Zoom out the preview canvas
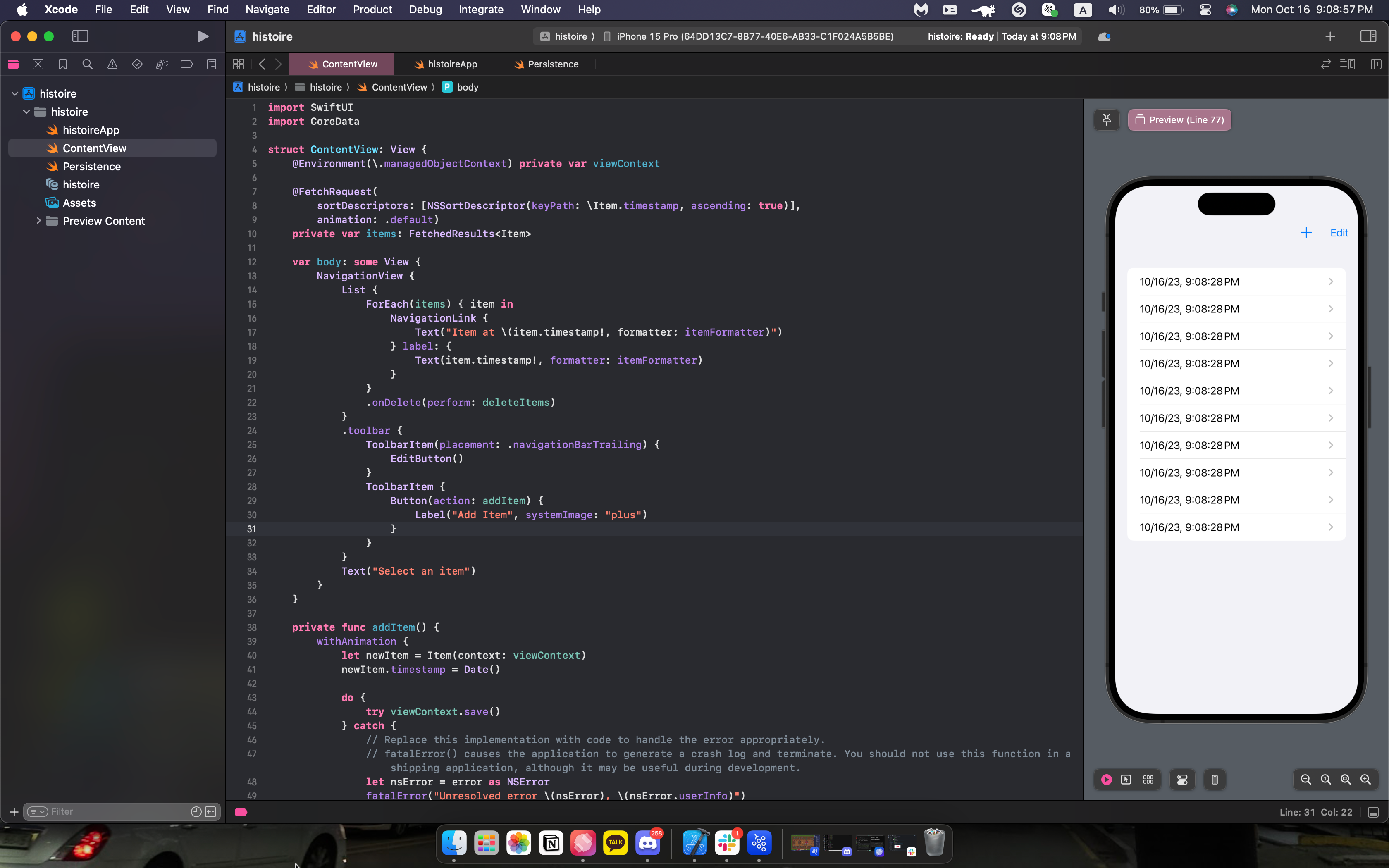The width and height of the screenshot is (1389, 868). (x=1306, y=780)
